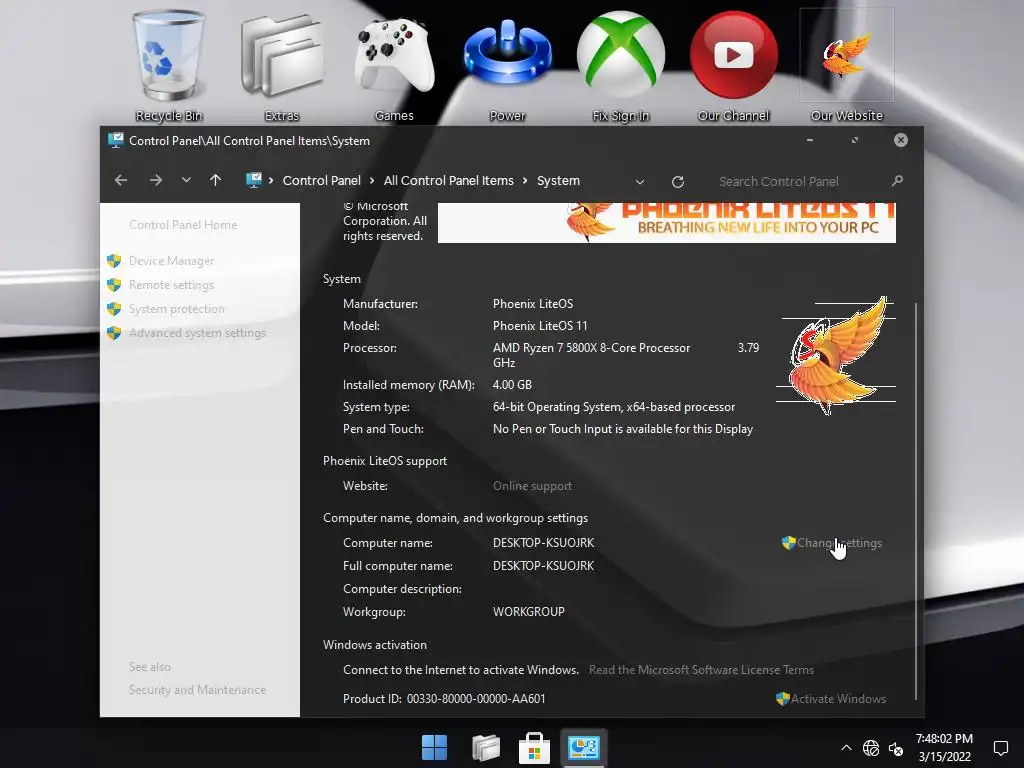Expand chevron after Control Panel breadcrumb
Viewport: 1024px width, 768px height.
click(372, 181)
